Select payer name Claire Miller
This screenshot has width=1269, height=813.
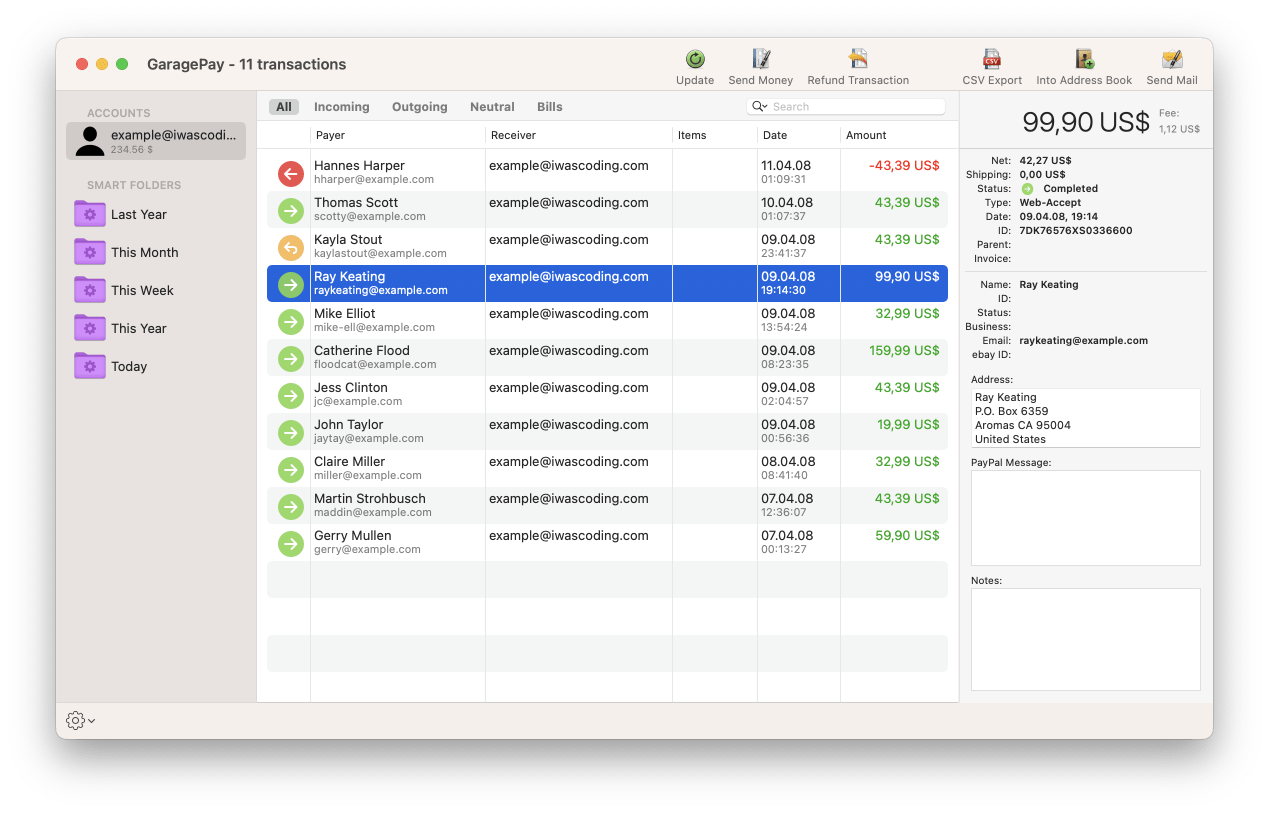coord(349,462)
